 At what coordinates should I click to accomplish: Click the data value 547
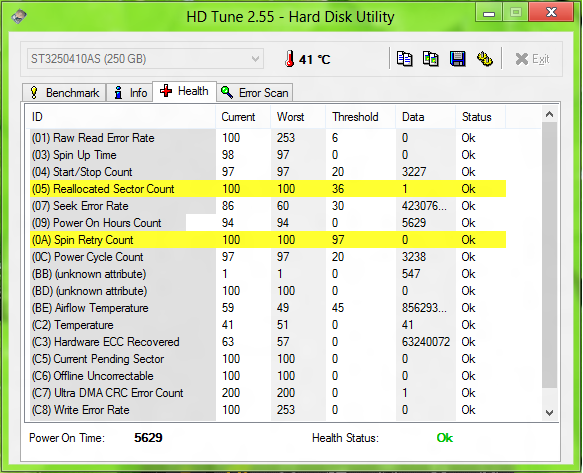411,274
